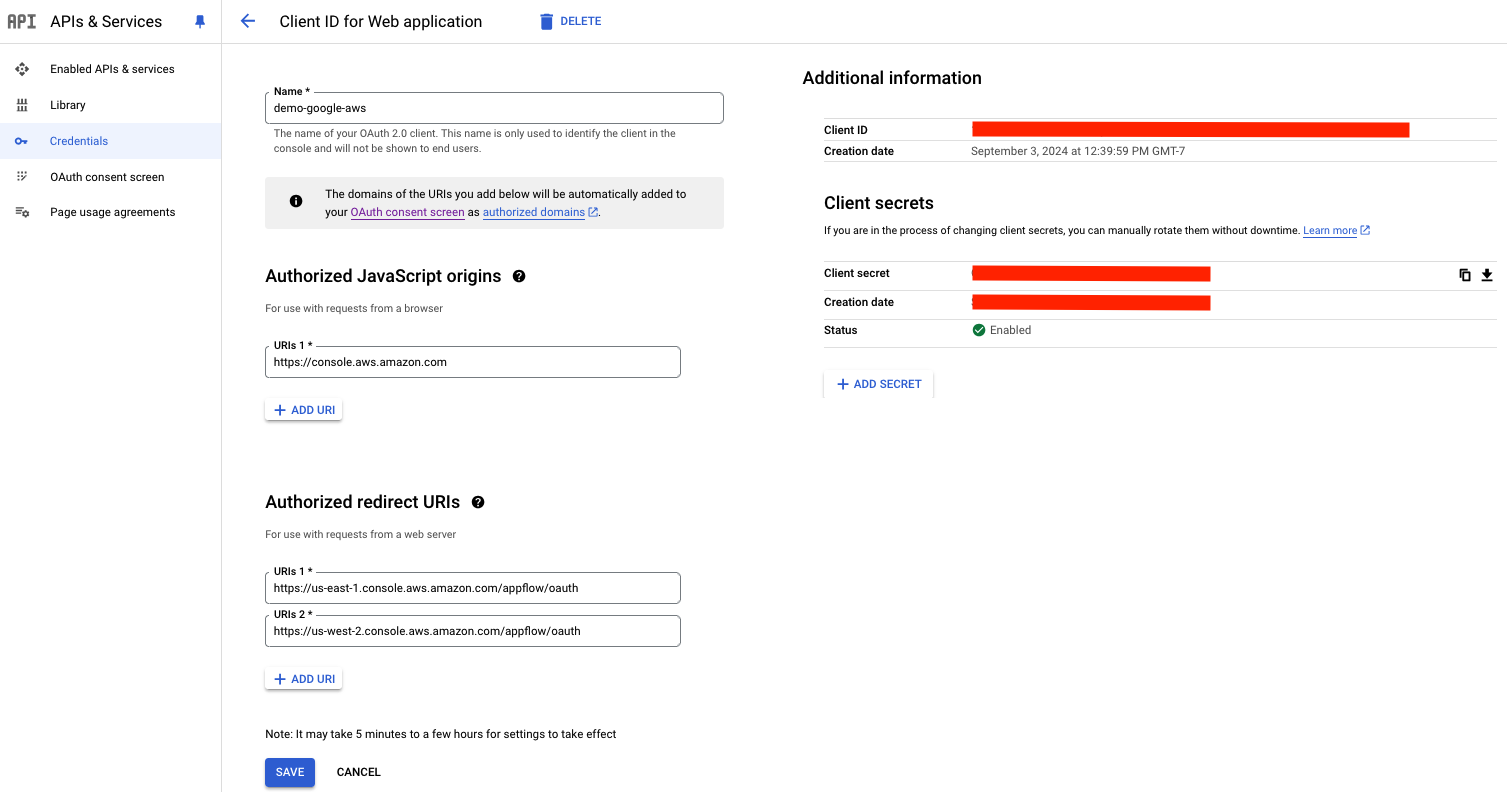Add a URI under JavaScript origins
Image resolution: width=1507 pixels, height=792 pixels.
[304, 410]
